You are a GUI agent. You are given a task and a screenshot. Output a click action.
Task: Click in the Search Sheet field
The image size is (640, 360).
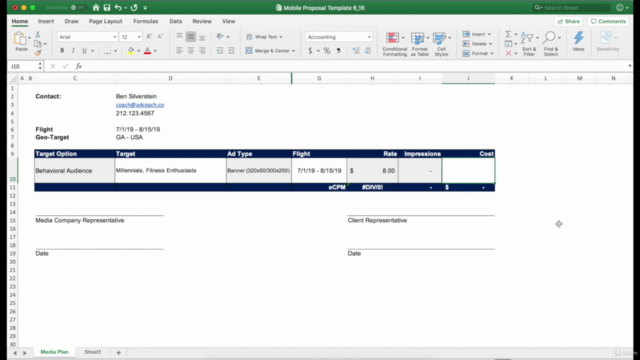pos(571,7)
